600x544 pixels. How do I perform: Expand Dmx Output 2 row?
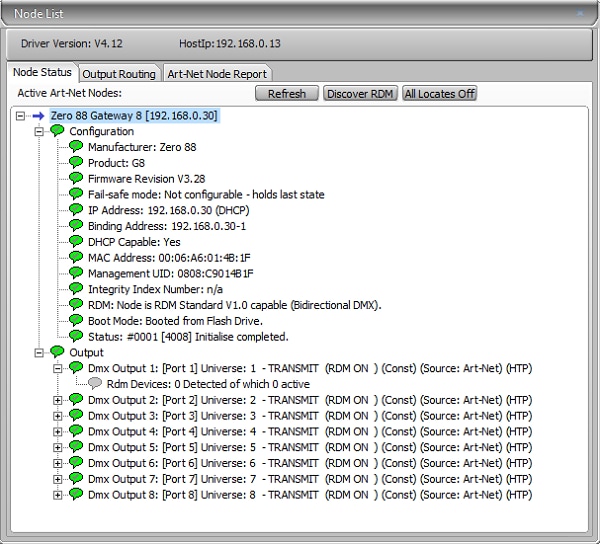(58, 400)
